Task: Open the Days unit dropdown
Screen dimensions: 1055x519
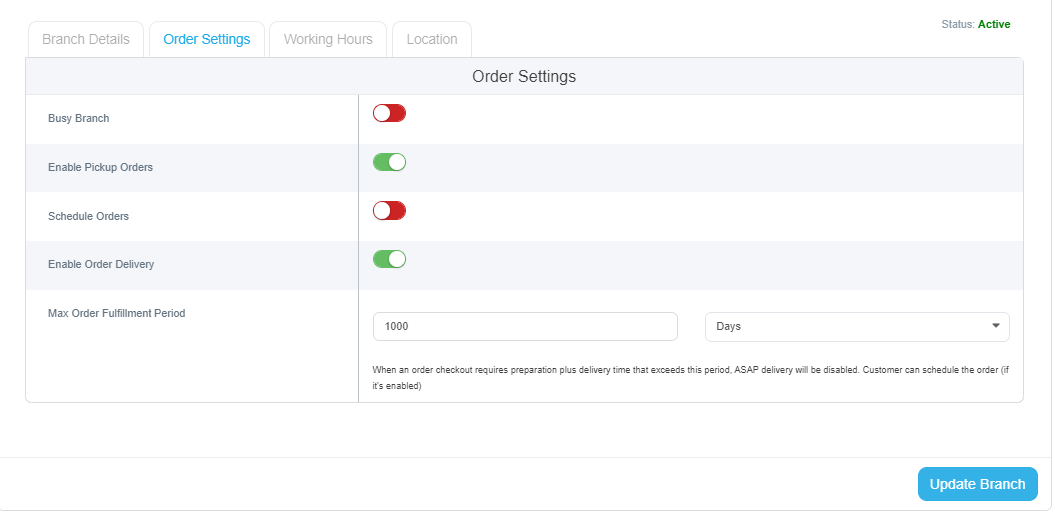Action: pyautogui.click(x=857, y=326)
